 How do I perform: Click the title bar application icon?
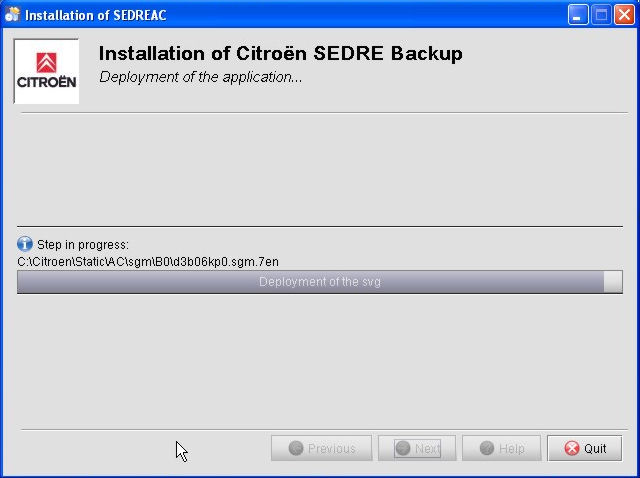coord(12,14)
